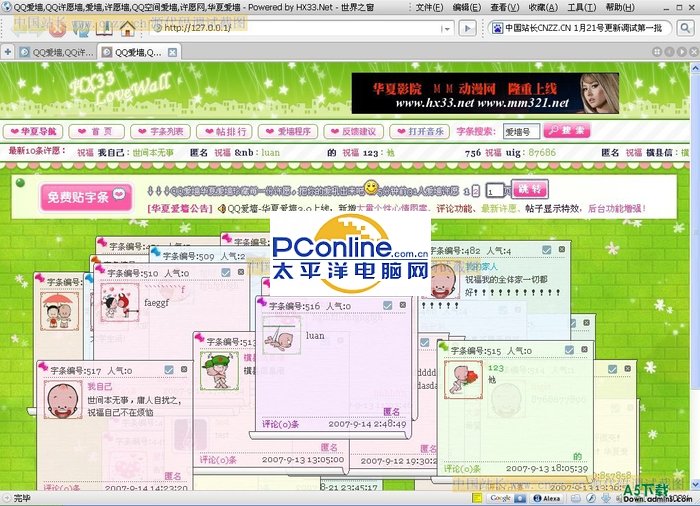
Task: Click the smiley face icon in the announcement bar
Action: [x=371, y=188]
